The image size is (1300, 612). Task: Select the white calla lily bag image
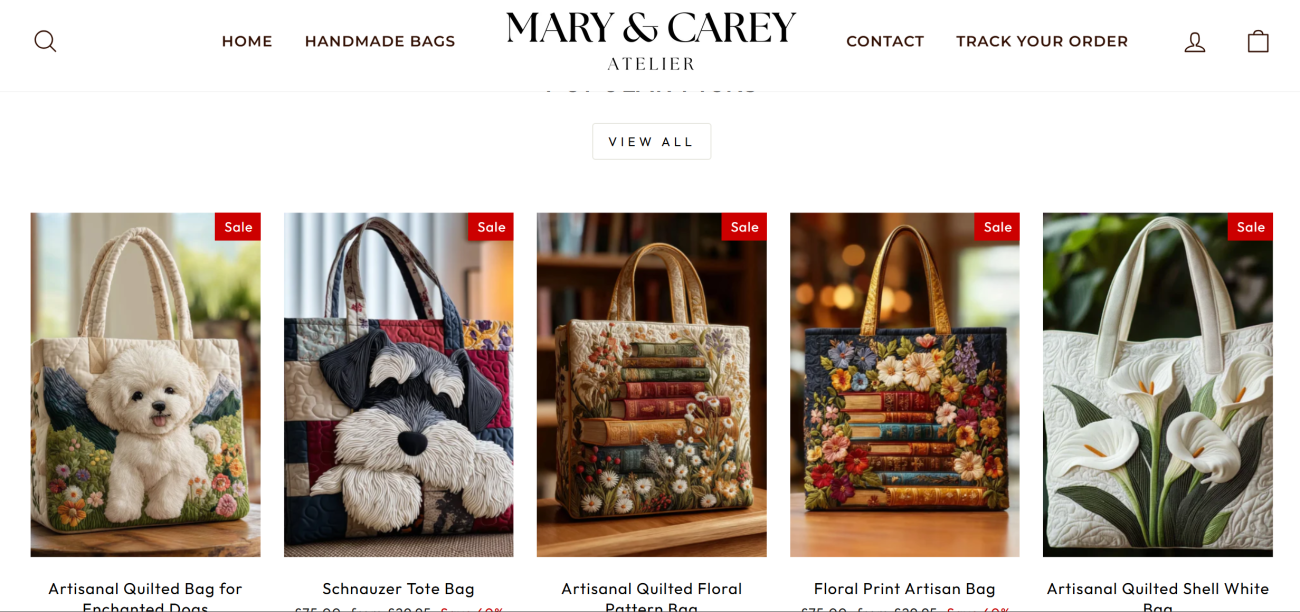[1158, 385]
